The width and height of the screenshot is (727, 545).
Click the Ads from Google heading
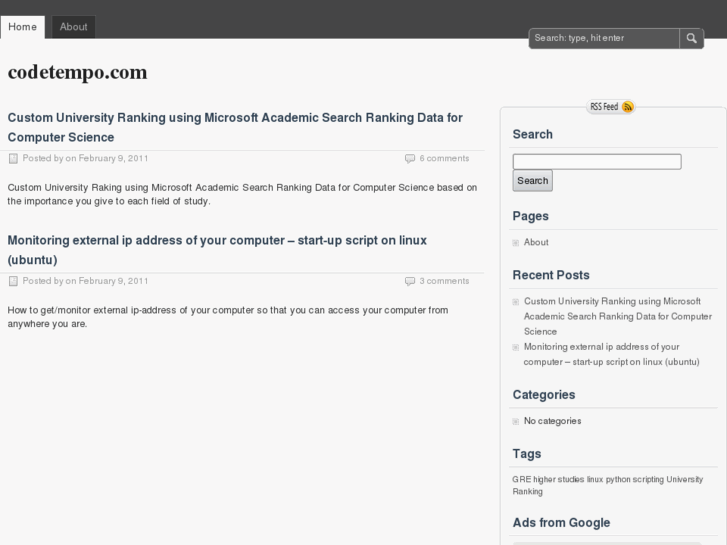click(561, 523)
